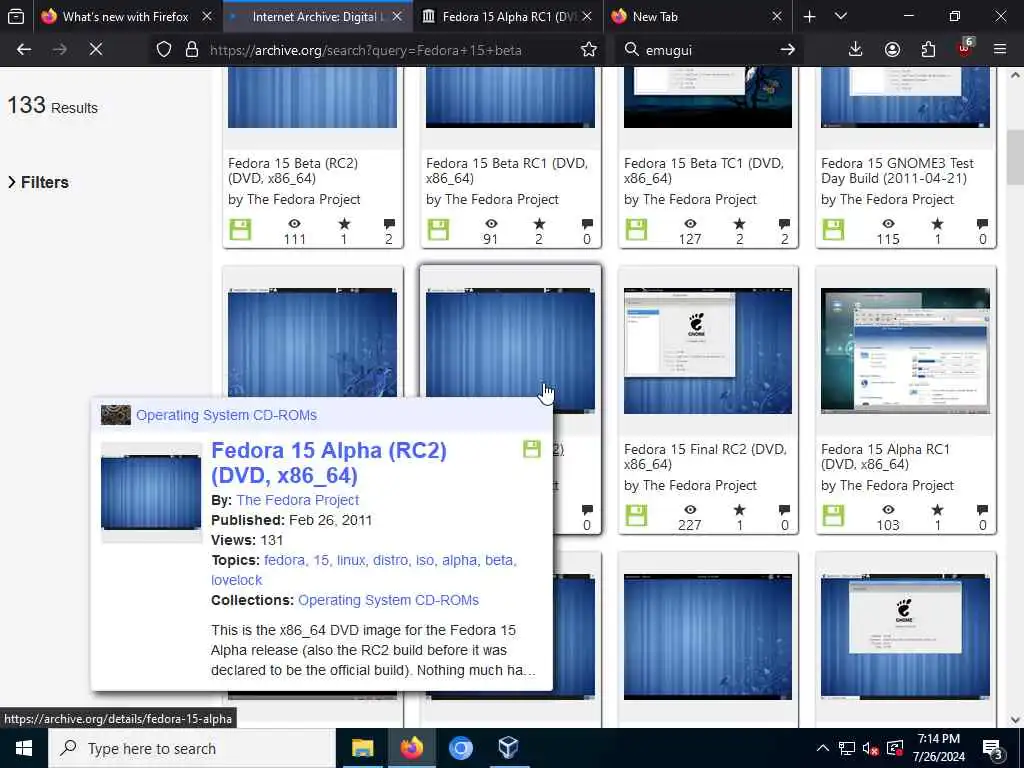Open Fedora 15 Alpha (RC2) popup title
This screenshot has width=1024, height=768.
(328, 462)
